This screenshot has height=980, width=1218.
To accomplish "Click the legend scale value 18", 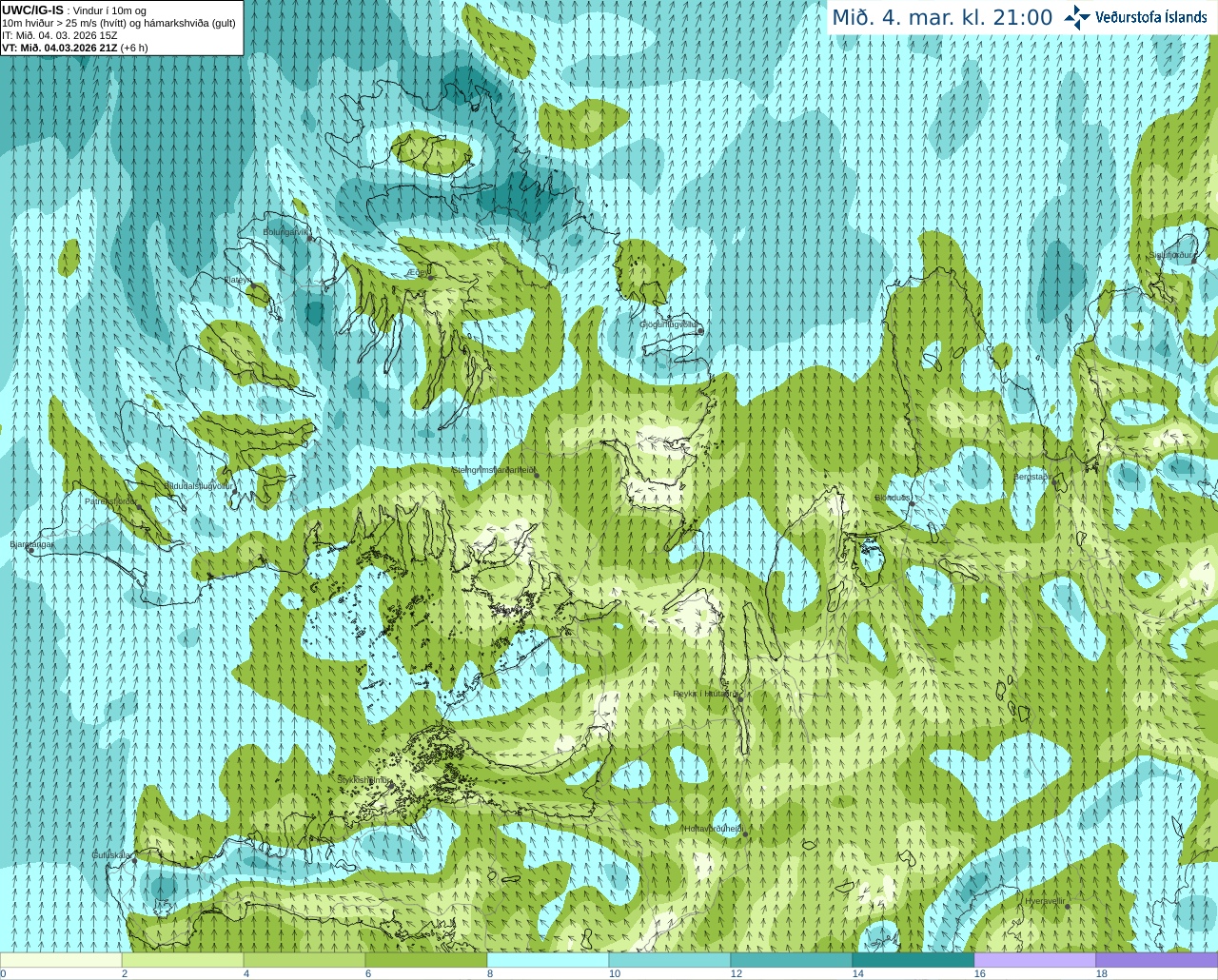I will (x=1102, y=974).
